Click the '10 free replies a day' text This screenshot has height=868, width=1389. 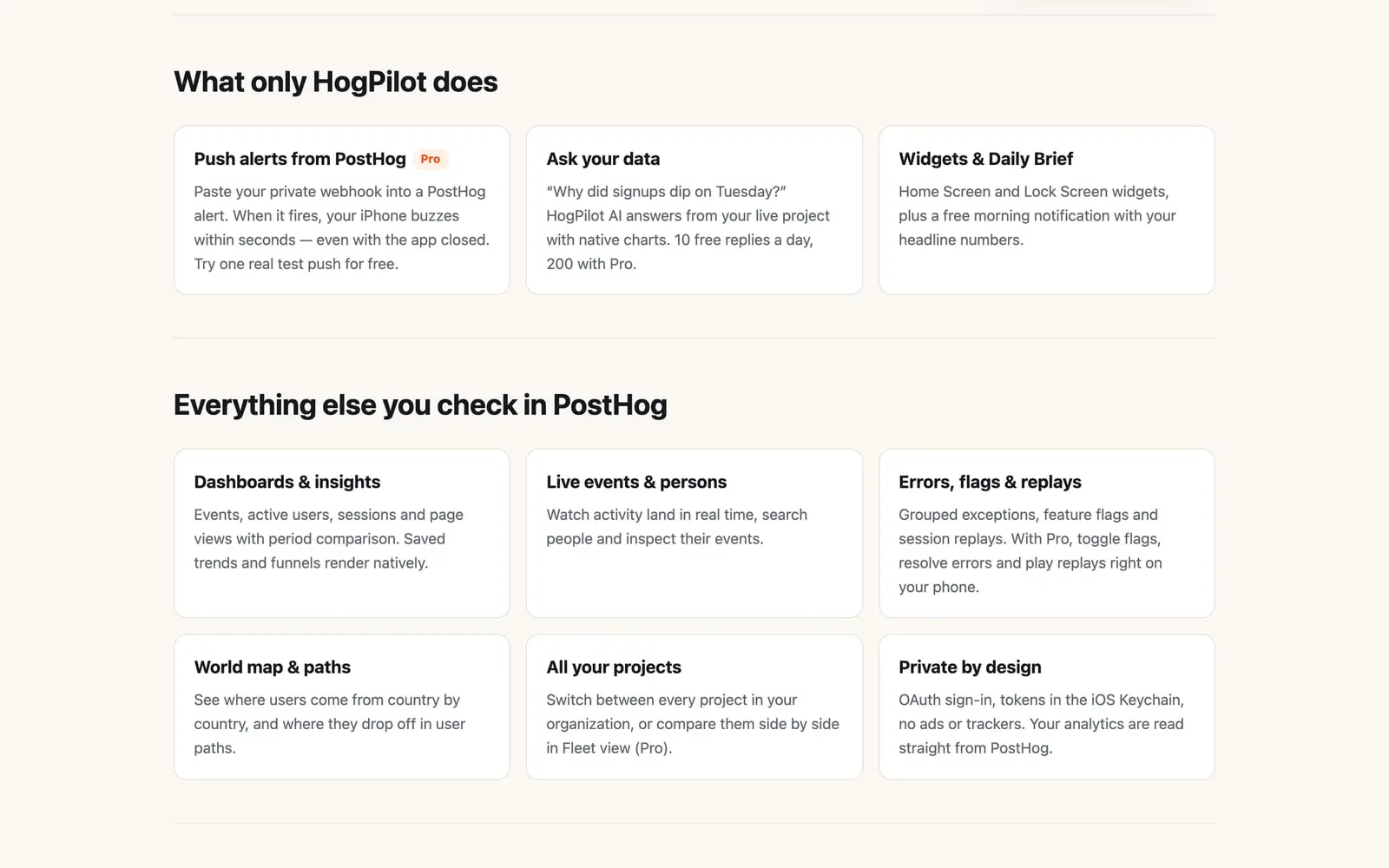pyautogui.click(x=744, y=240)
